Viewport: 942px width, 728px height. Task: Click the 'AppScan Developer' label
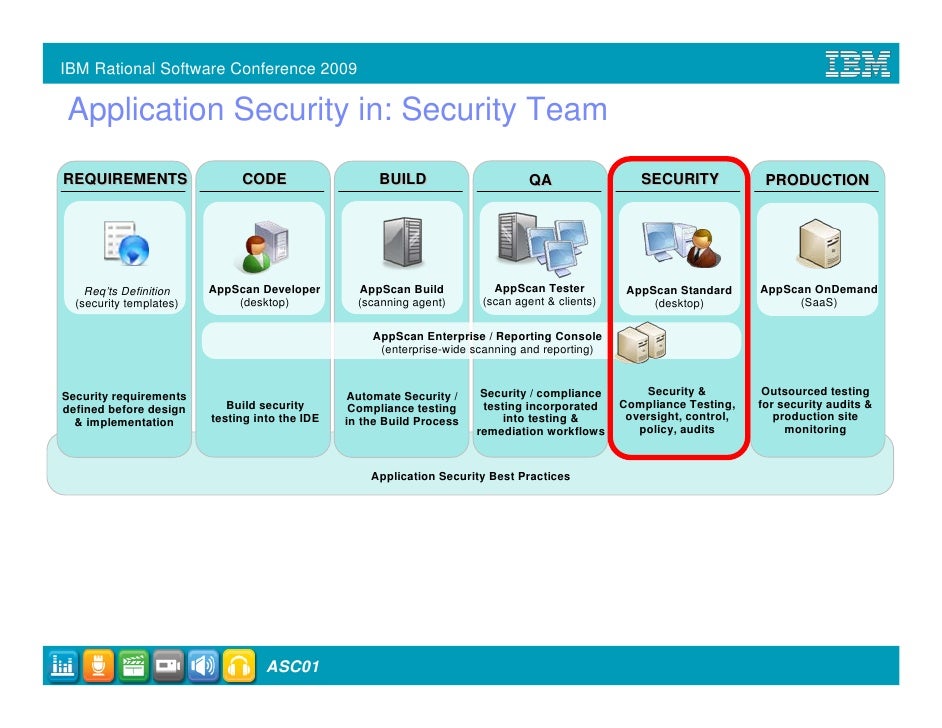264,290
